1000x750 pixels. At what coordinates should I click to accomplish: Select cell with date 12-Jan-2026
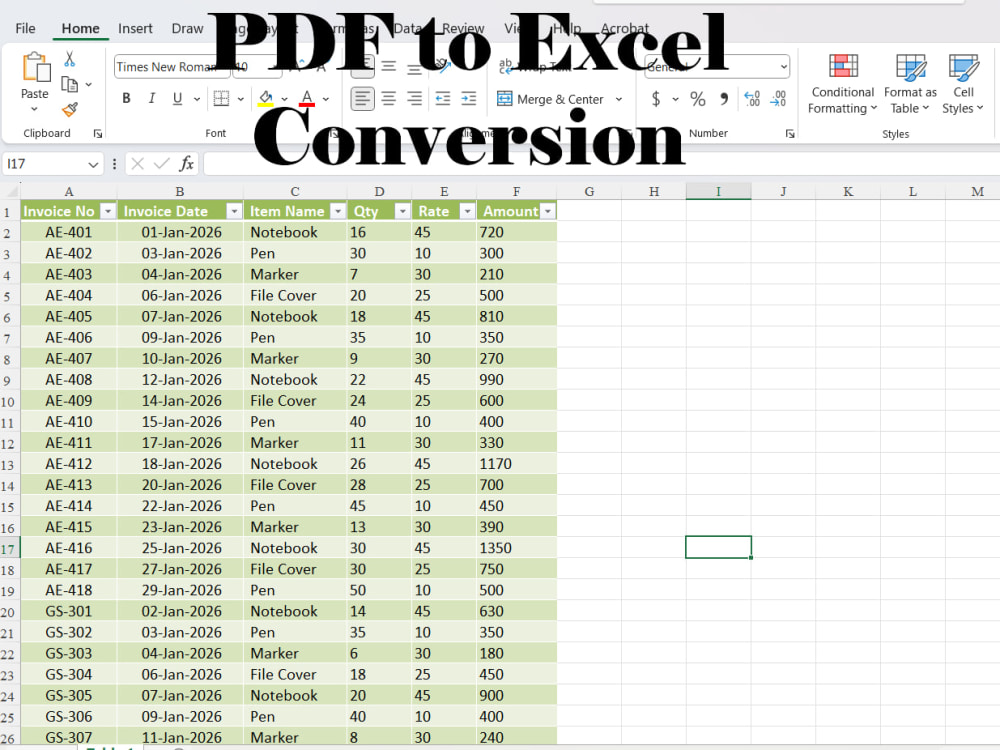180,379
